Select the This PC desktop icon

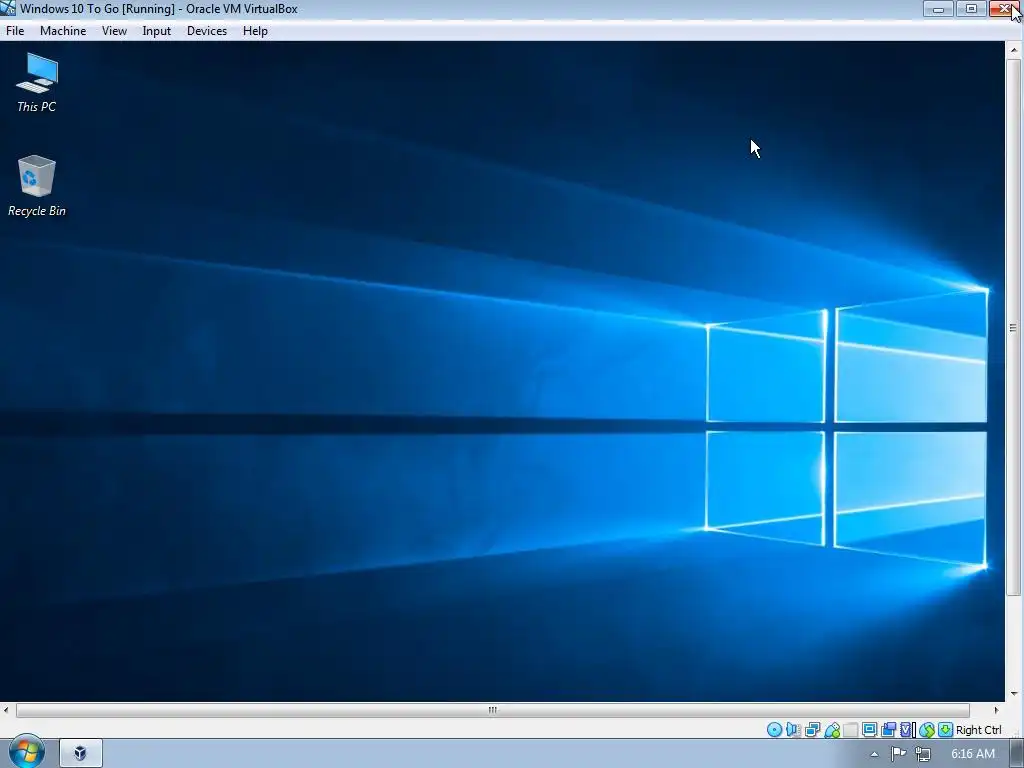tap(37, 83)
